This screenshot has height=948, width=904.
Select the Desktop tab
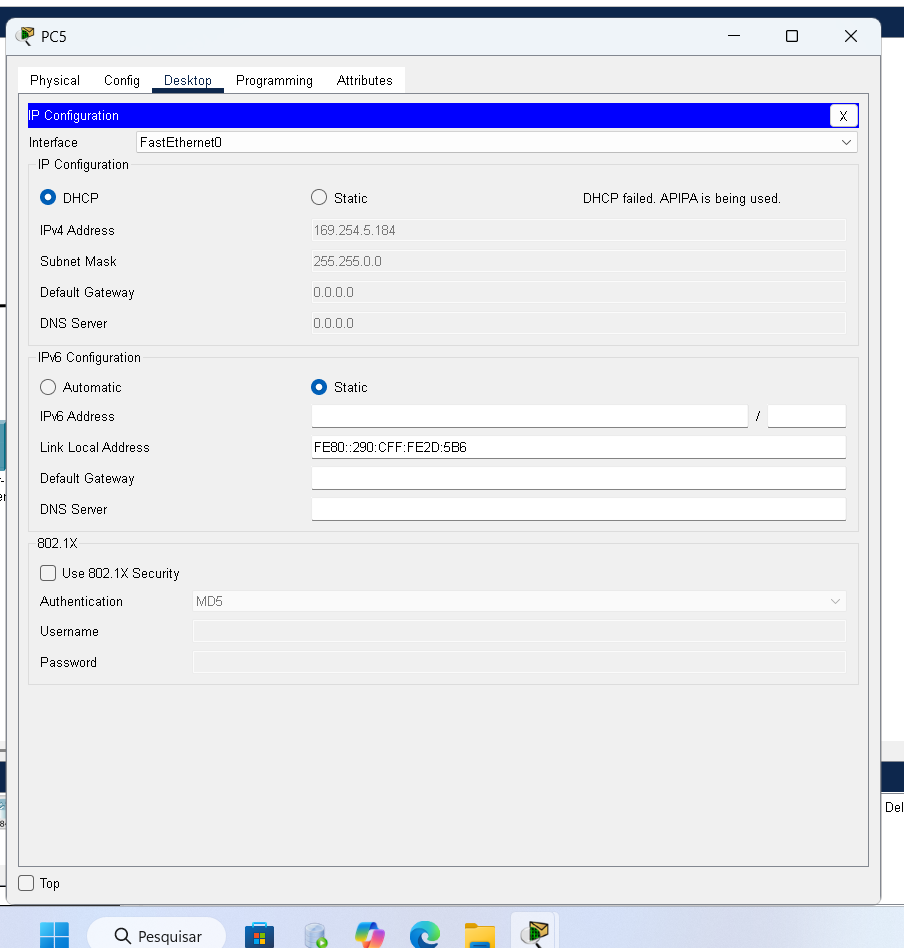(x=187, y=80)
